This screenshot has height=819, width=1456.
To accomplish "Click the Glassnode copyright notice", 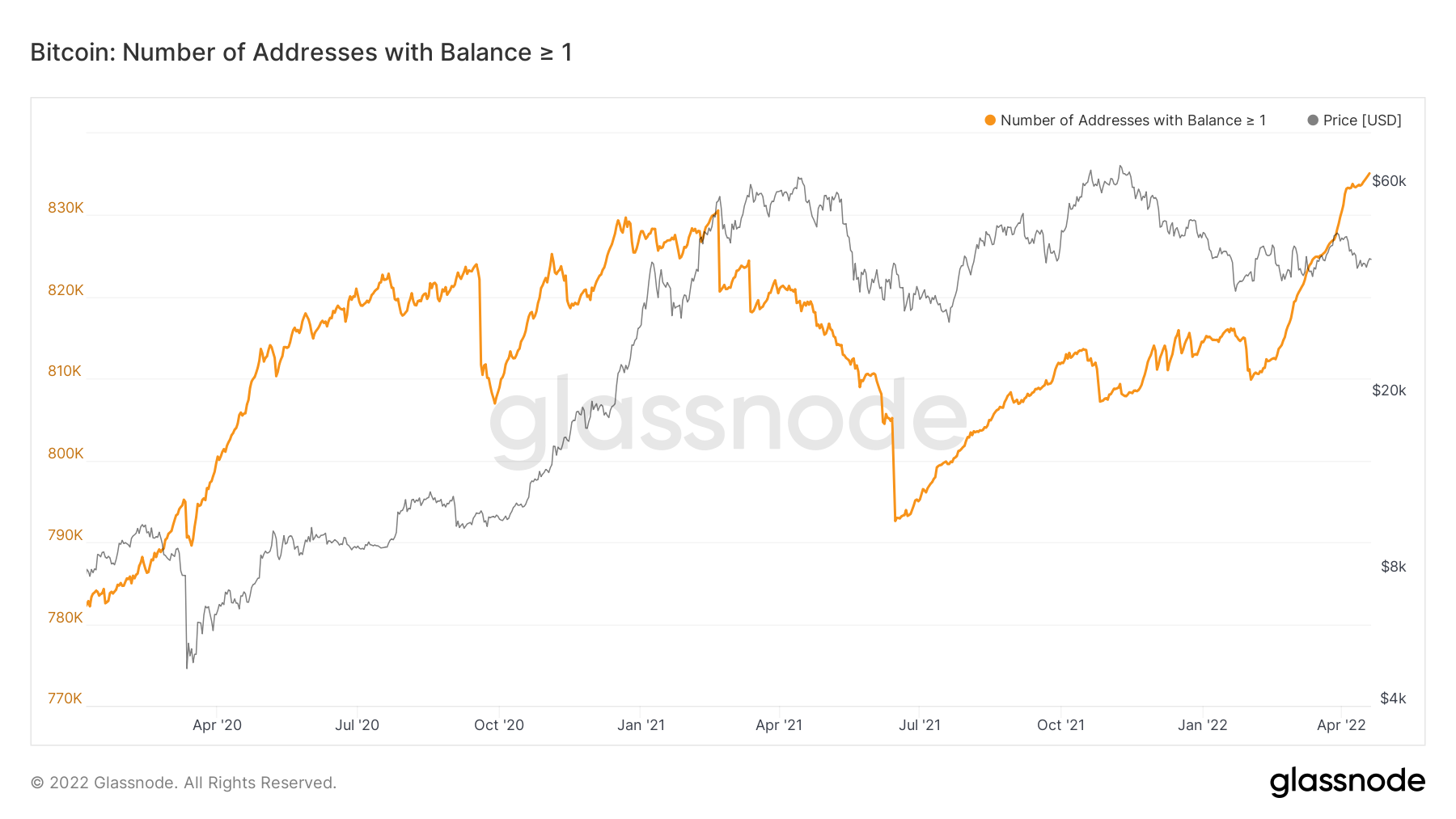I will click(184, 783).
